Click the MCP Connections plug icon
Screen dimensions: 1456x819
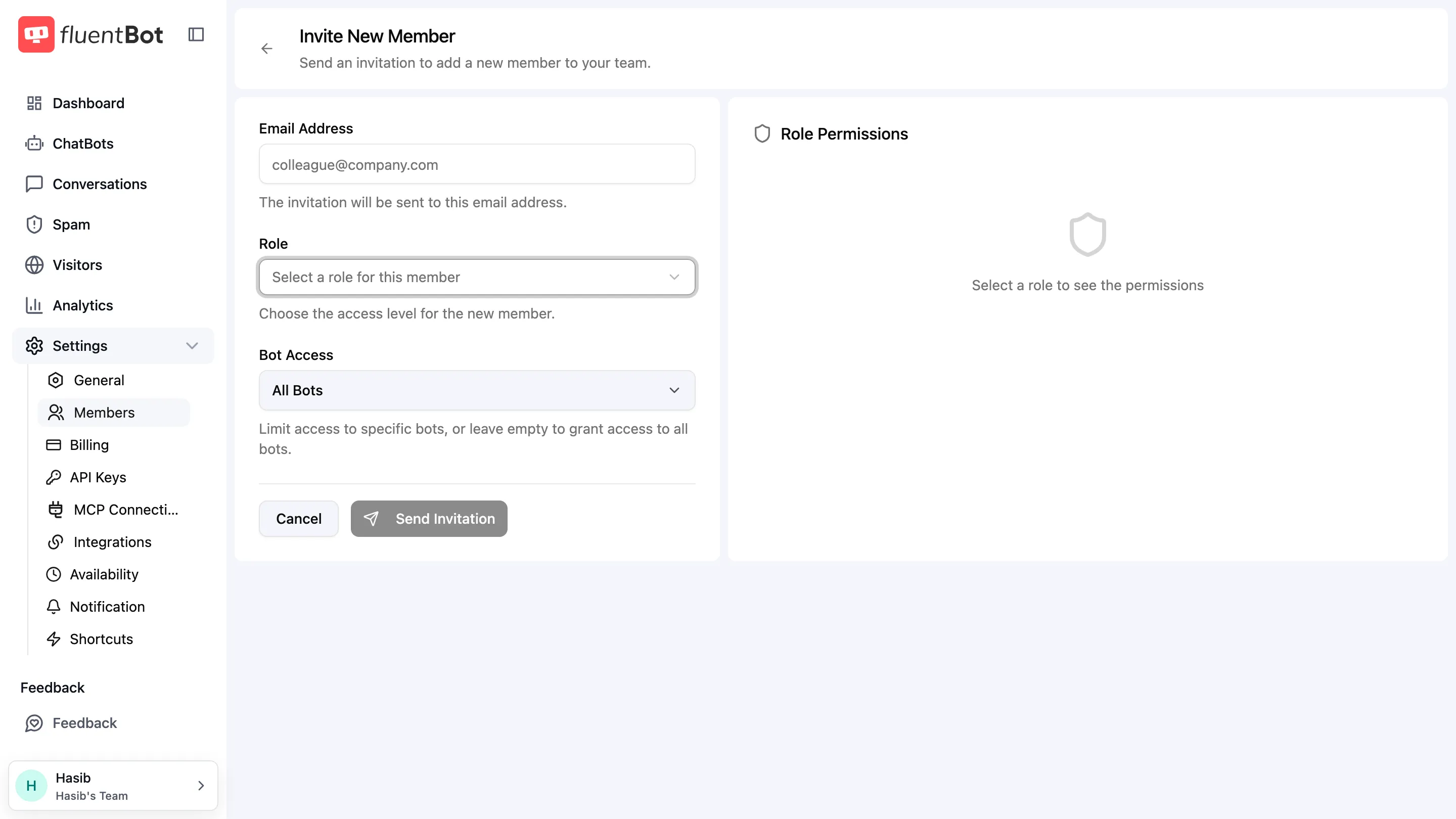[x=56, y=510]
